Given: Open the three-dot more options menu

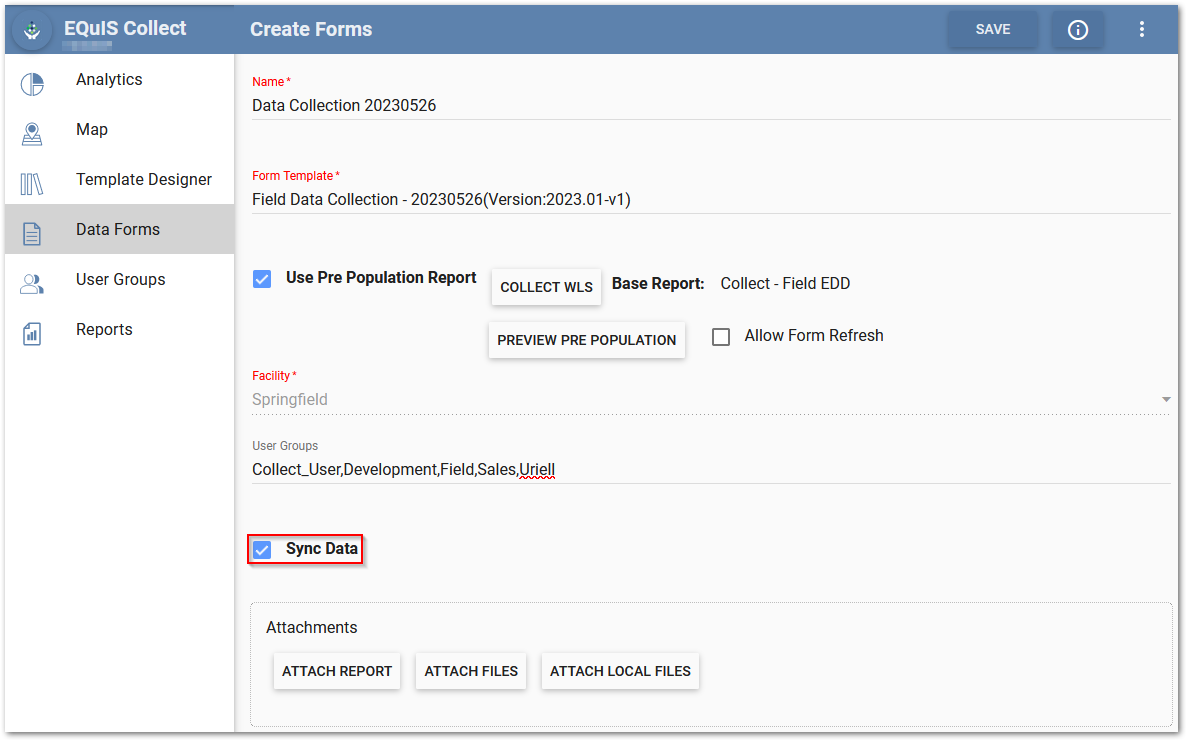Looking at the screenshot, I should pyautogui.click(x=1142, y=30).
